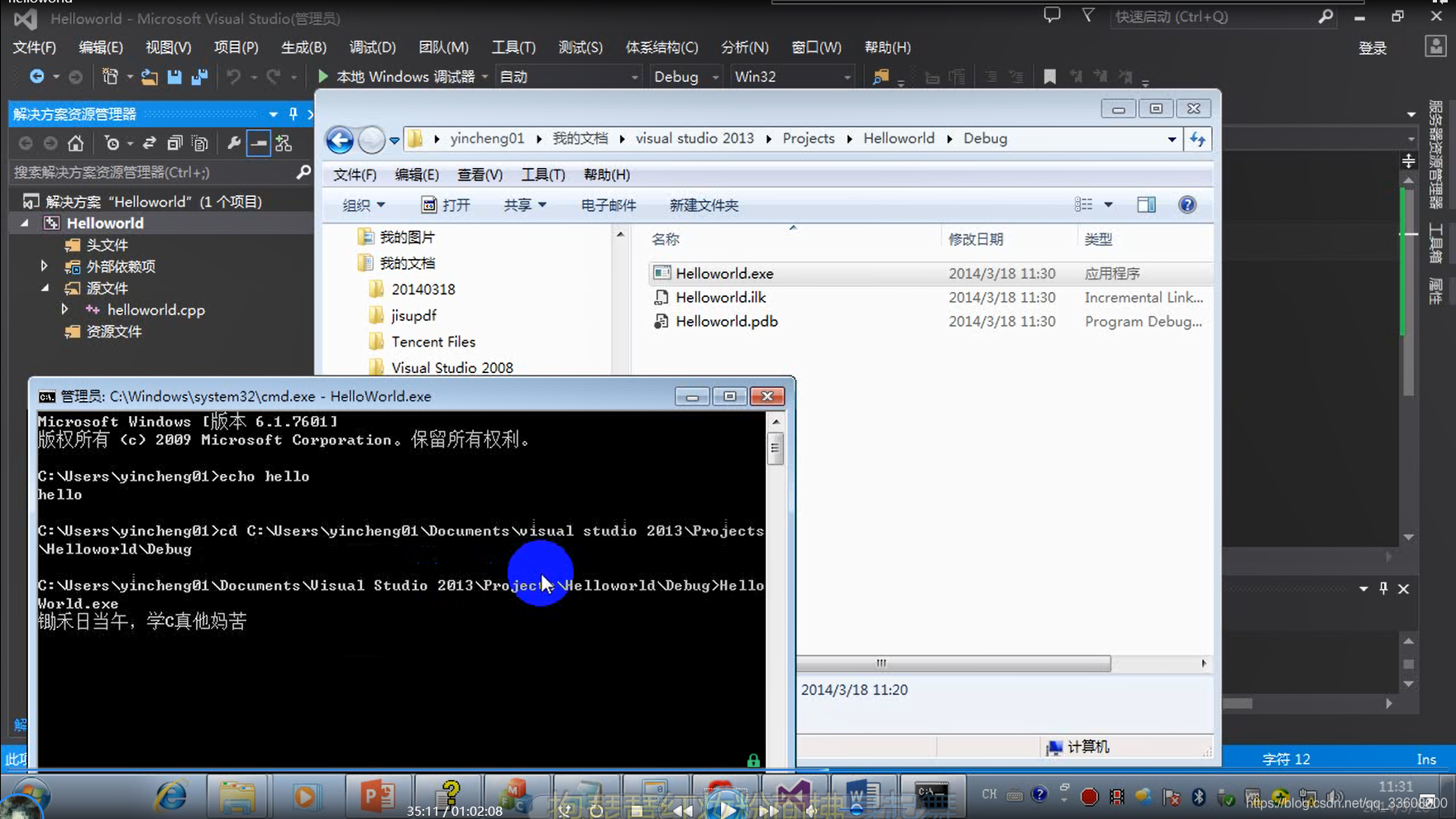Open the view options dropdown arrow in Explorer
Screen dimensions: 1456x819
click(1108, 204)
